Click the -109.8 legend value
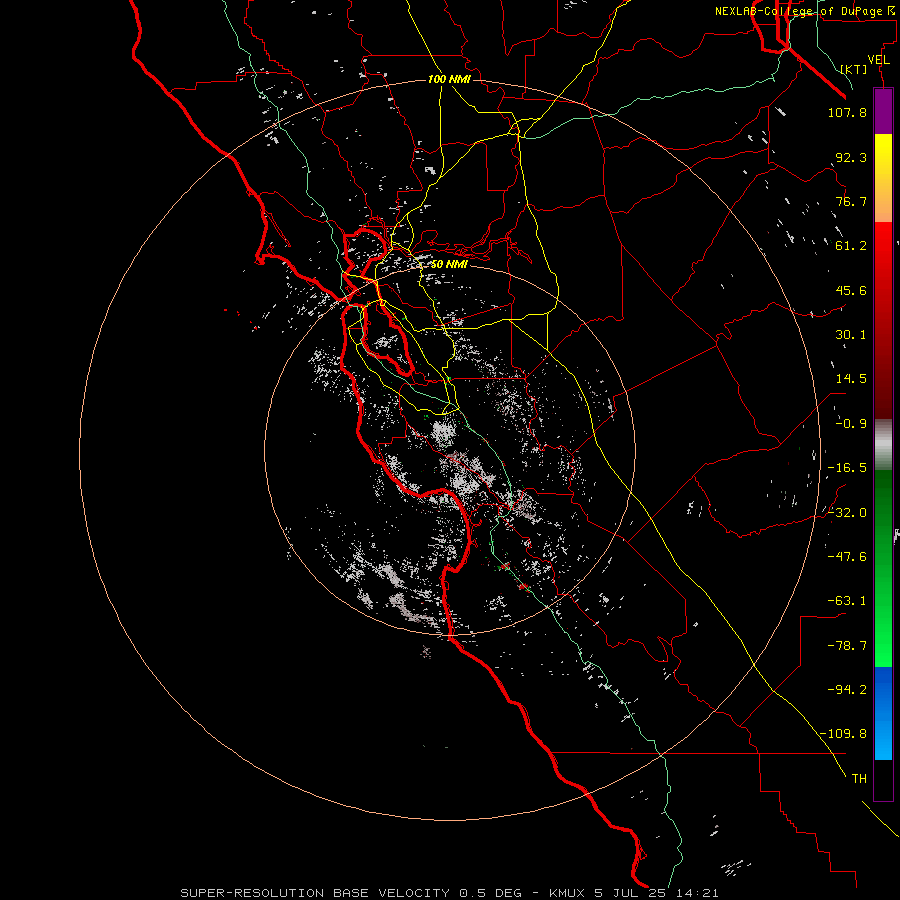This screenshot has height=900, width=900. [x=843, y=734]
